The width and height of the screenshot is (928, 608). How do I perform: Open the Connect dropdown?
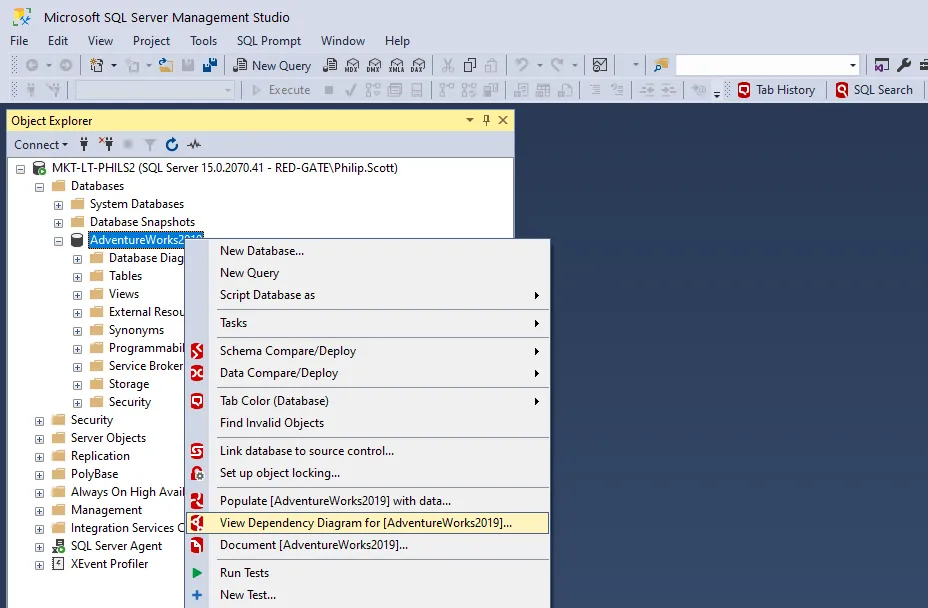[40, 144]
